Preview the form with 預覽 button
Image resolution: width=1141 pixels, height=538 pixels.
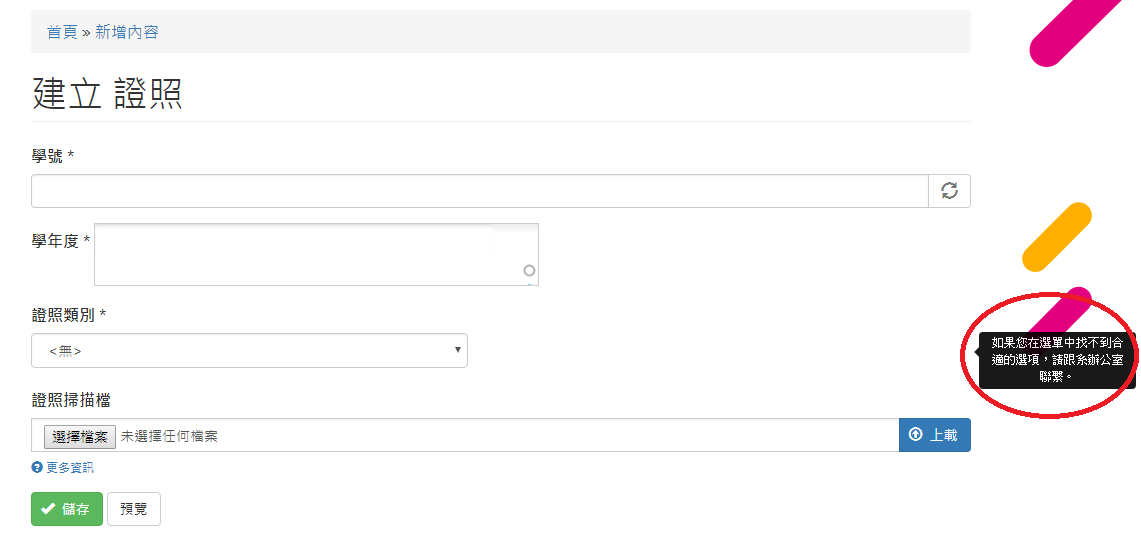tap(134, 509)
